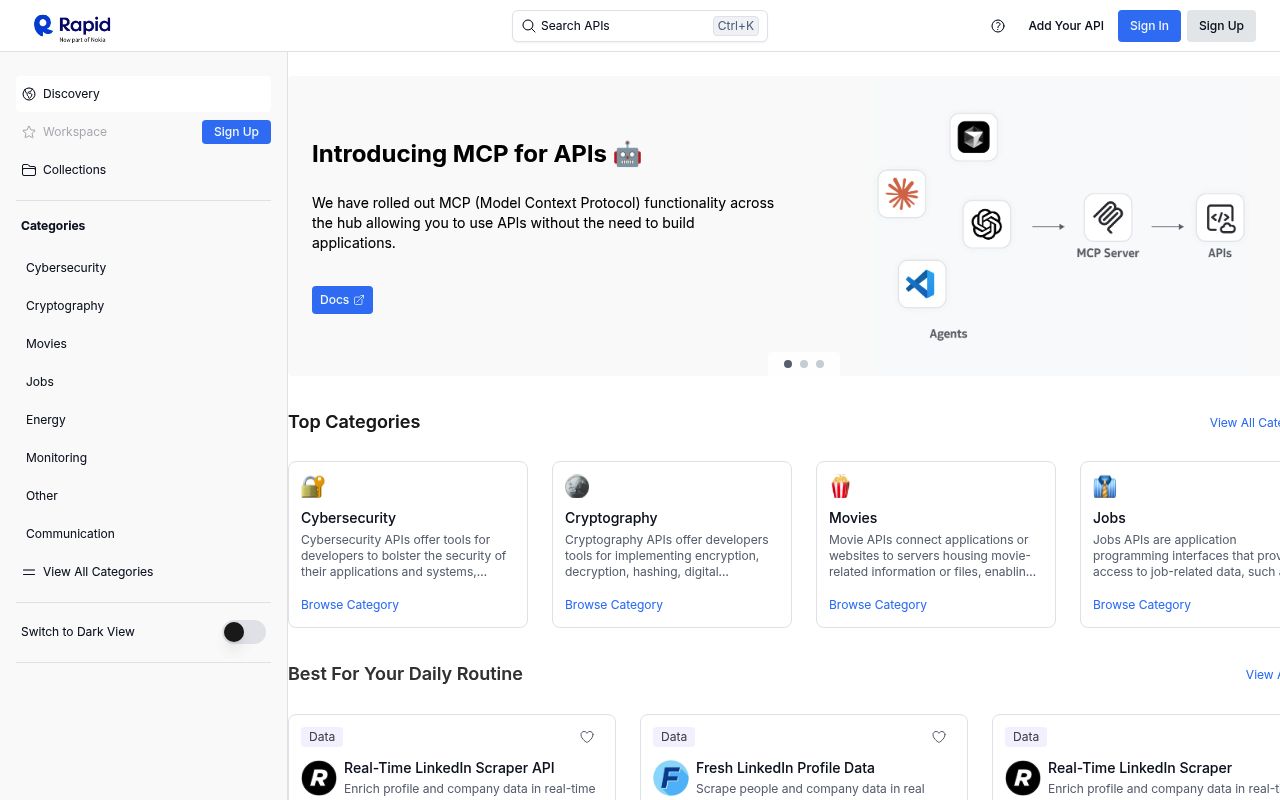
Task: Select the Jobs category
Action: click(40, 382)
